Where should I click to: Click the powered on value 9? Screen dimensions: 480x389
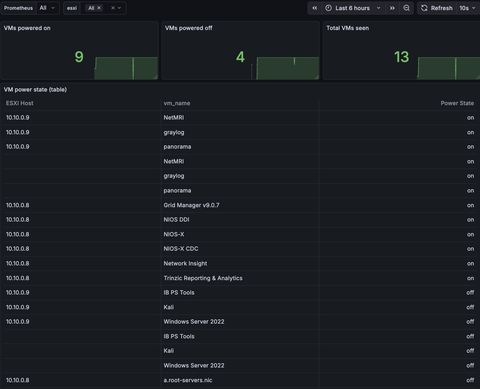click(79, 57)
